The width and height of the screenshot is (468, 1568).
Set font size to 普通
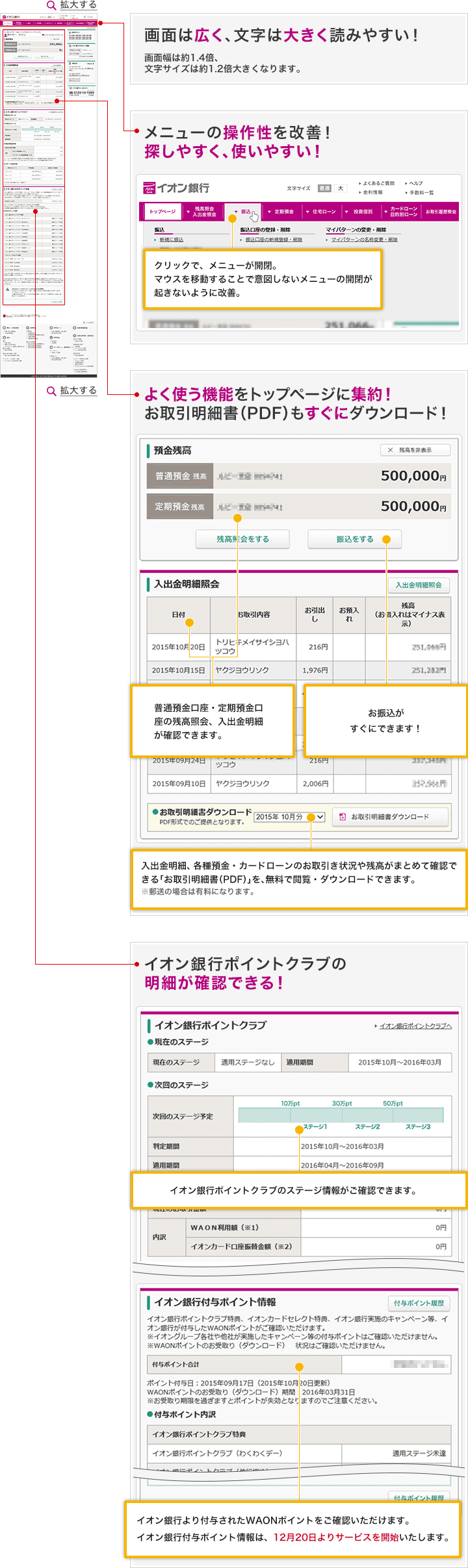[x=324, y=188]
